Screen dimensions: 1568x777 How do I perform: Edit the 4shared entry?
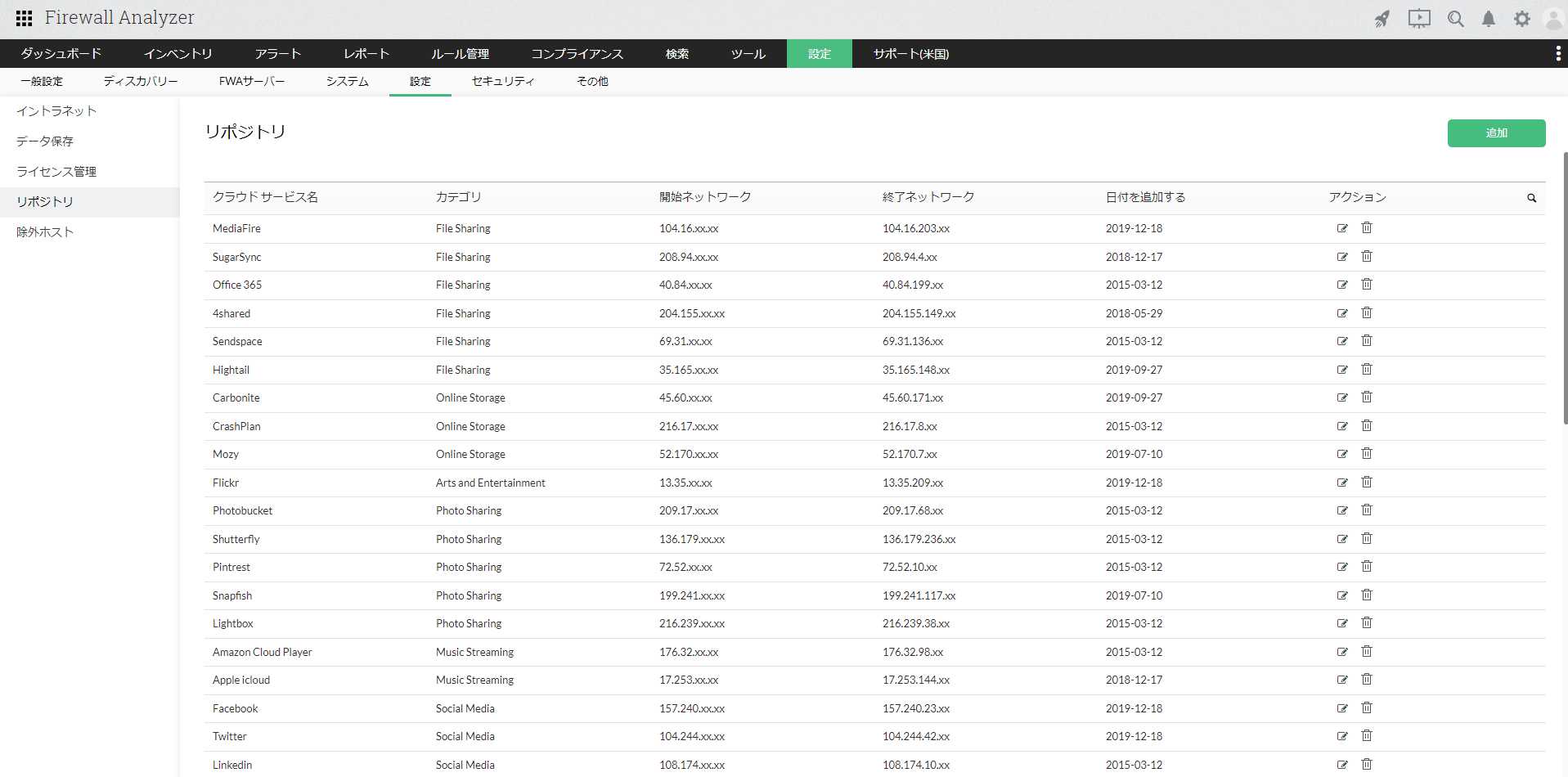[1342, 313]
